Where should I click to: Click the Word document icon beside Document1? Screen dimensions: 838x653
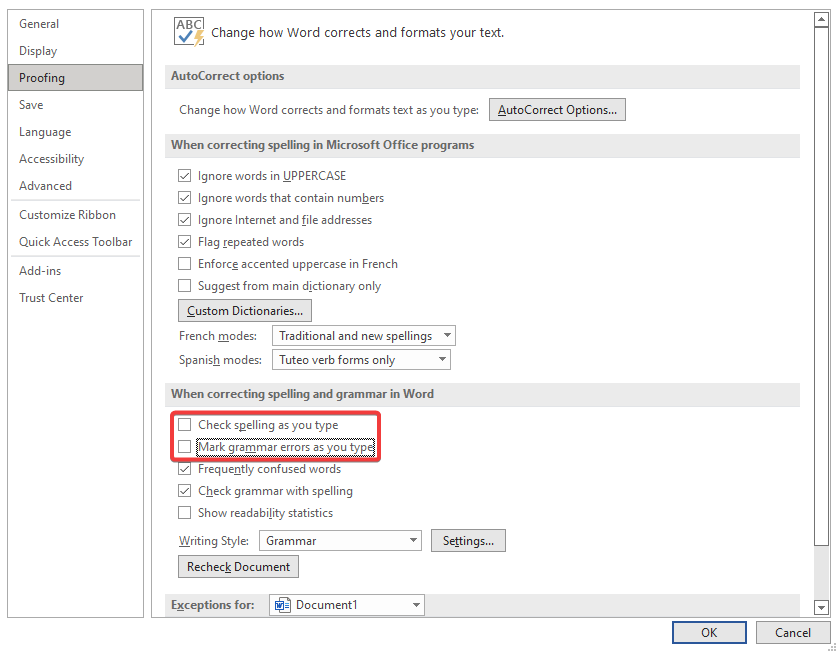click(282, 605)
